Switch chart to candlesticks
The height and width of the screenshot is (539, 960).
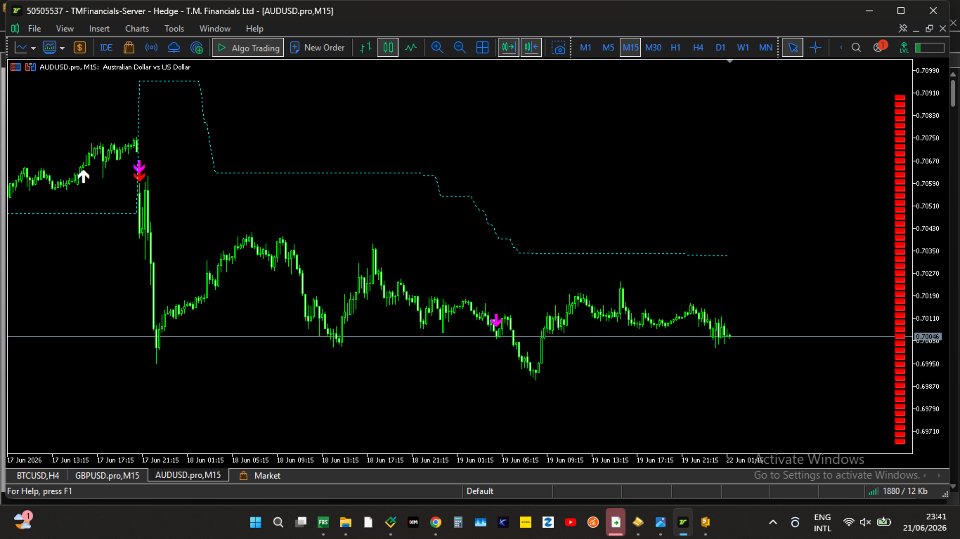[388, 48]
